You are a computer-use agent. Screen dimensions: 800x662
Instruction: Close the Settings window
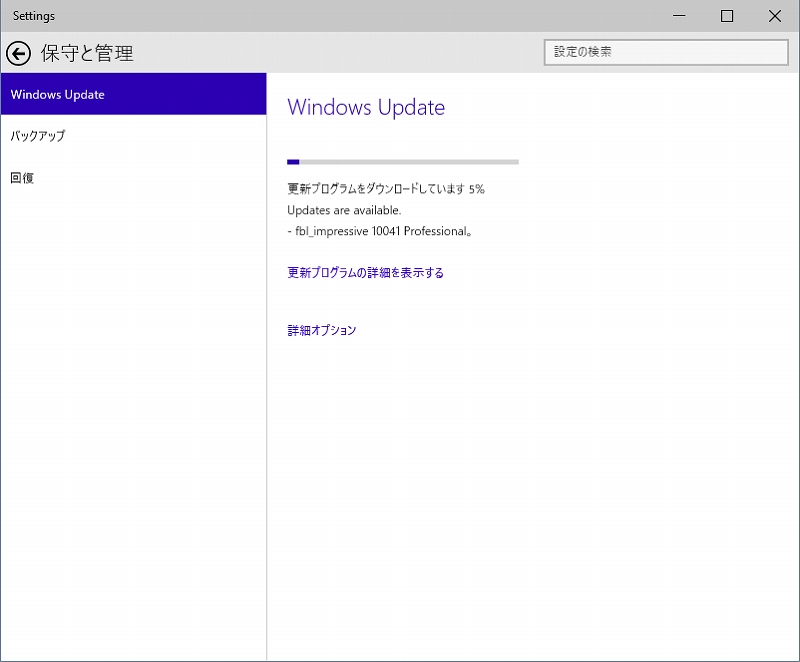774,16
